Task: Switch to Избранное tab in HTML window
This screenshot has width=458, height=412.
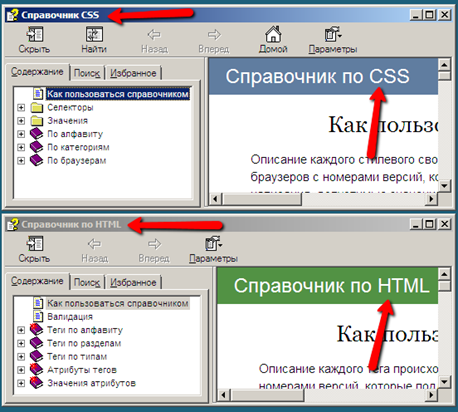Action: pyautogui.click(x=133, y=282)
